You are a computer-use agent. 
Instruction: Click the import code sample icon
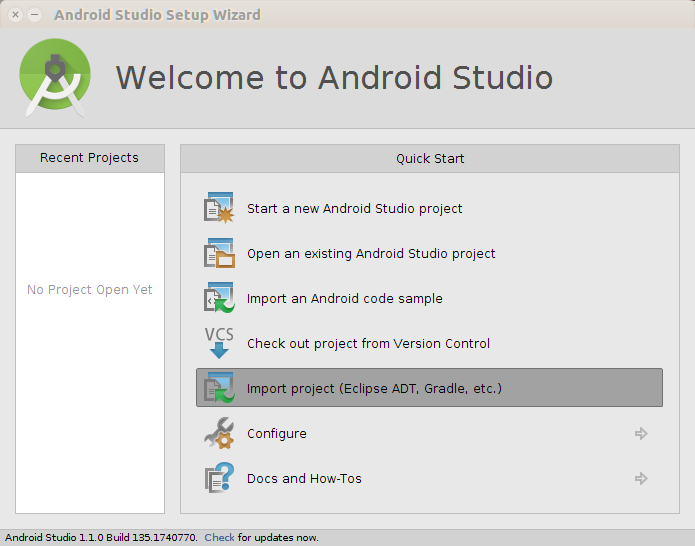219,298
